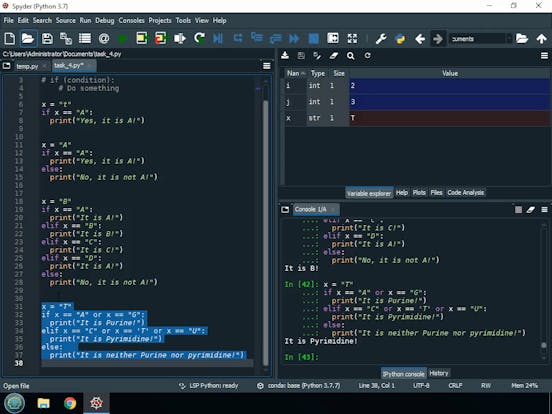Go forward with the right arrow icon
This screenshot has width=552, height=414.
(438, 39)
